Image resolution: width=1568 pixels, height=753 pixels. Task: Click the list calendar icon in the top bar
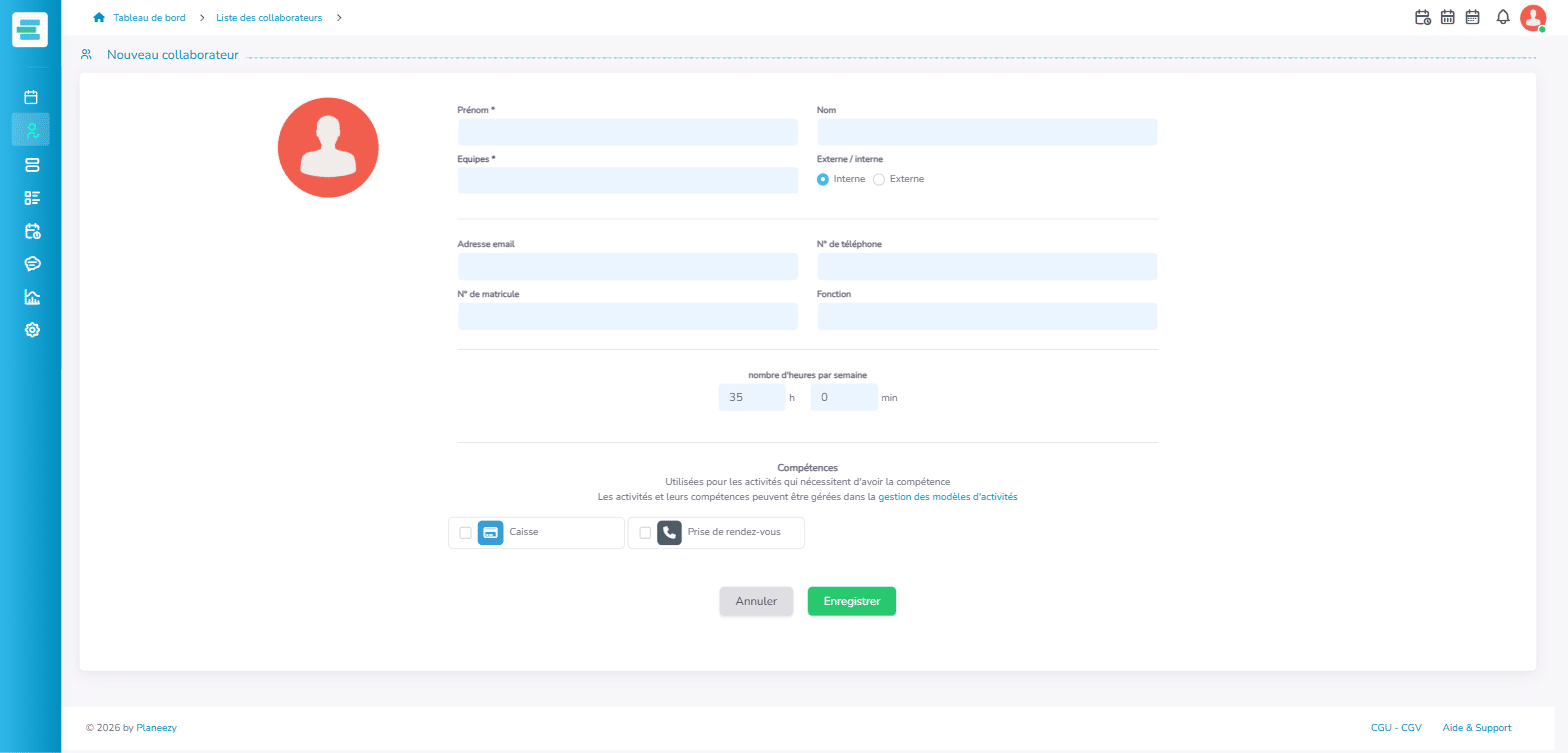pos(1472,17)
